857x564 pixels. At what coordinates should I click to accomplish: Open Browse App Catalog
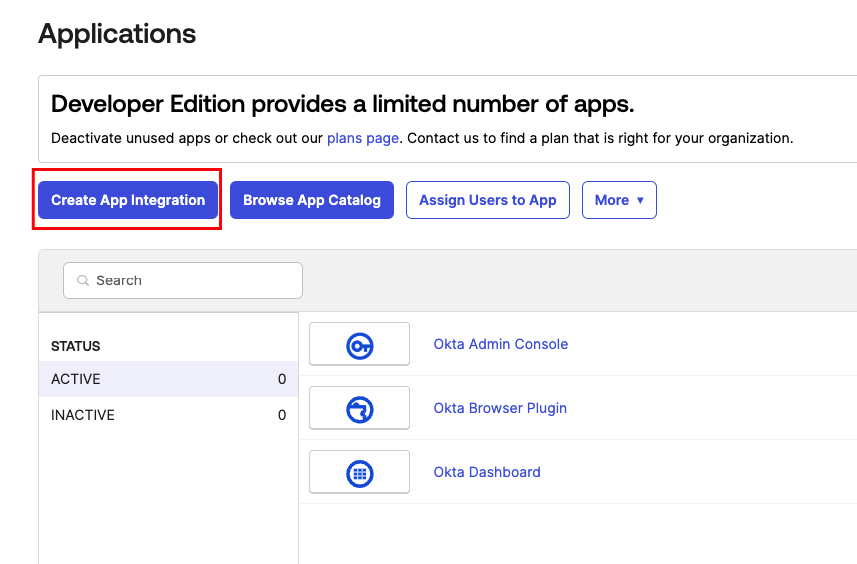[x=312, y=200]
